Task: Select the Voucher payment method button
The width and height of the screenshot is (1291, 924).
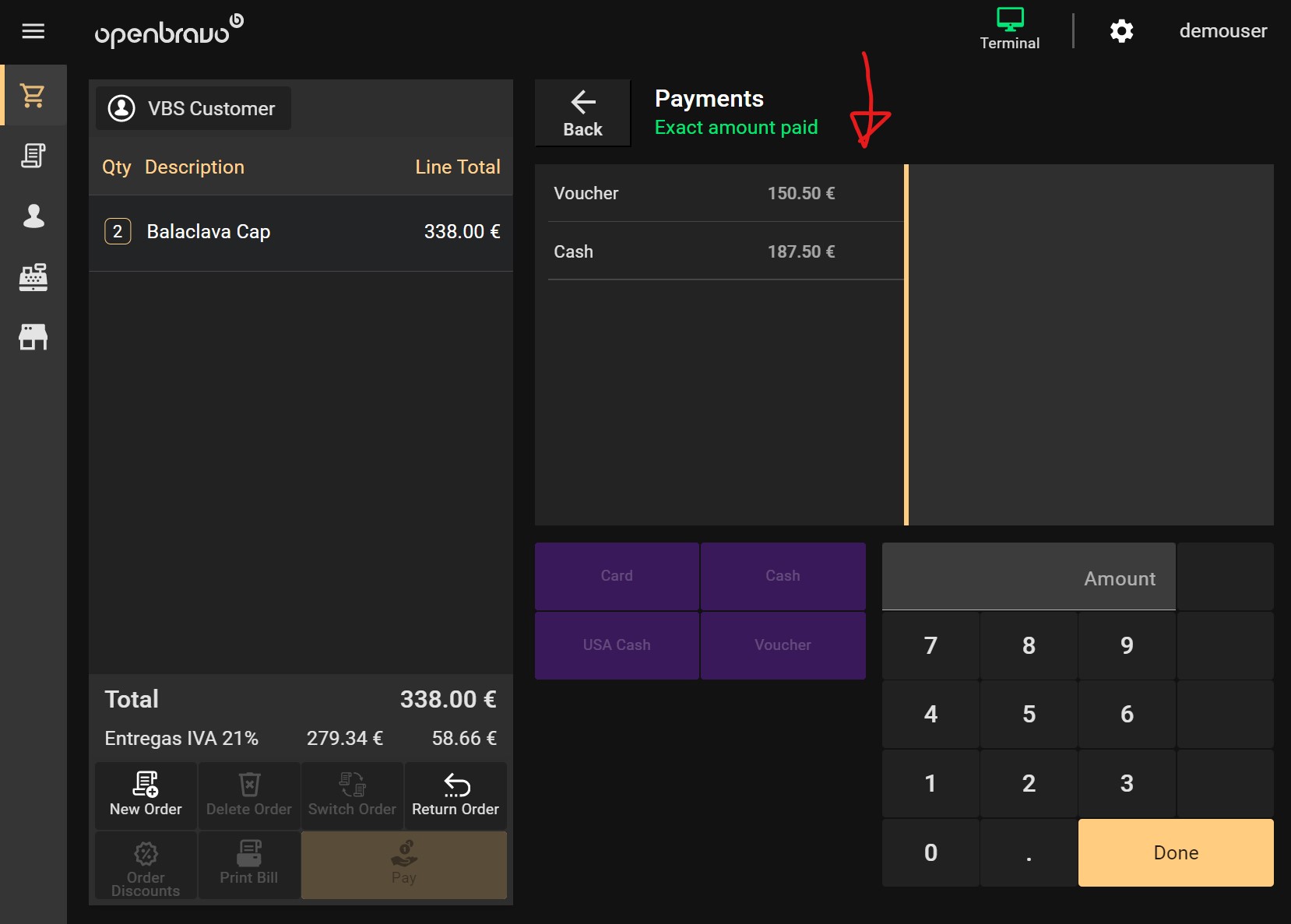Action: tap(783, 645)
